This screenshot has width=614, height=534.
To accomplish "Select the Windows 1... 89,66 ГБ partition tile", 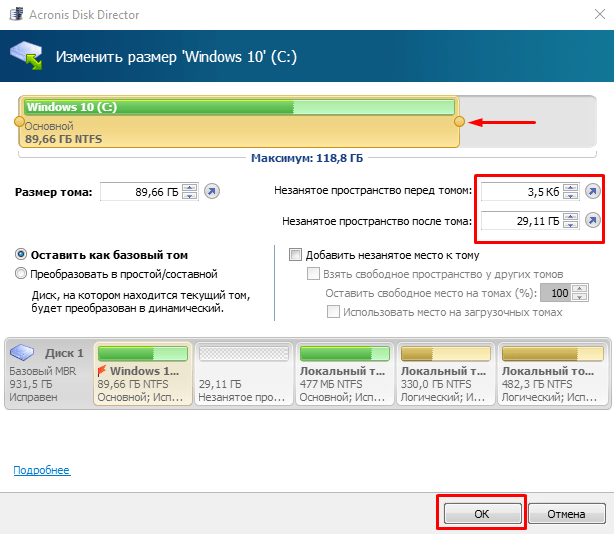I will (x=143, y=373).
